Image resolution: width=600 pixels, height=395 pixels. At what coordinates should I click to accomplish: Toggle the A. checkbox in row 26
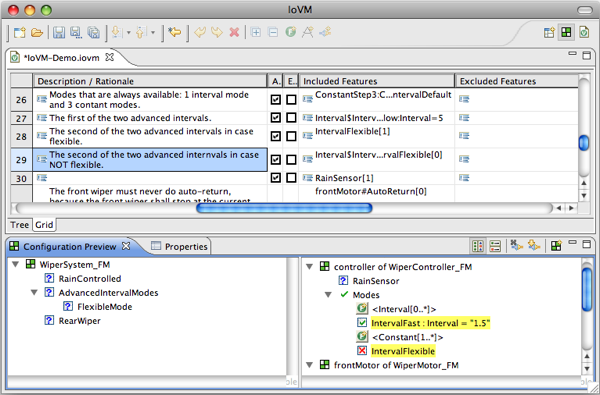pyautogui.click(x=276, y=100)
